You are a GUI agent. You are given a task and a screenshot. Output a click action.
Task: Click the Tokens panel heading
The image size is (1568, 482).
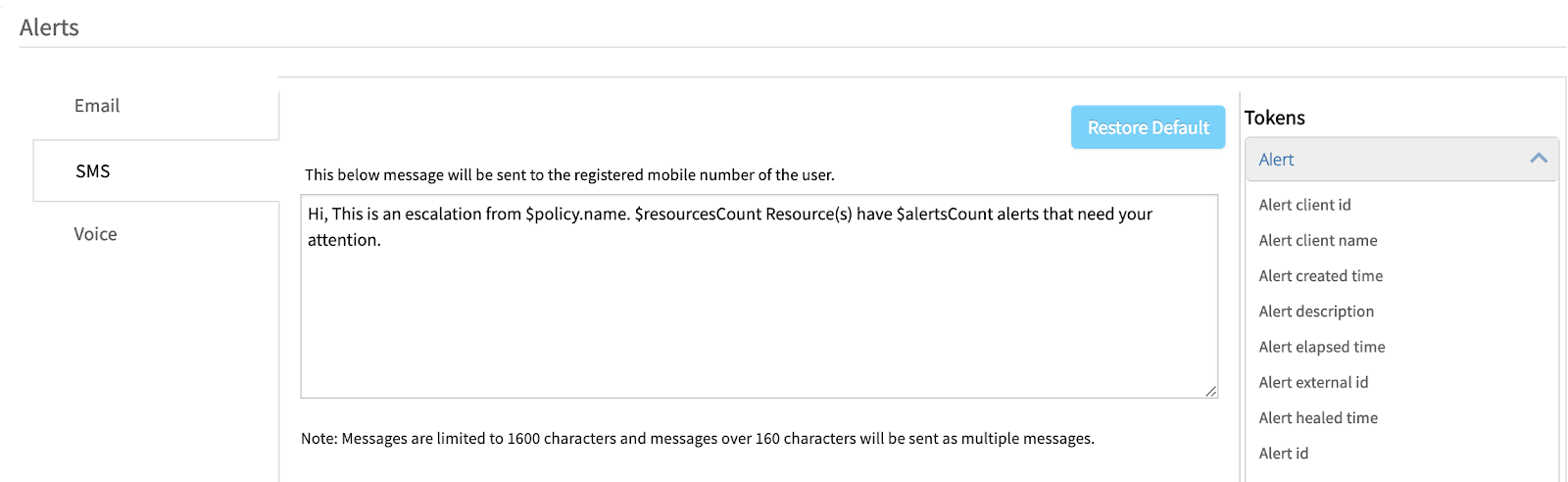[x=1274, y=118]
